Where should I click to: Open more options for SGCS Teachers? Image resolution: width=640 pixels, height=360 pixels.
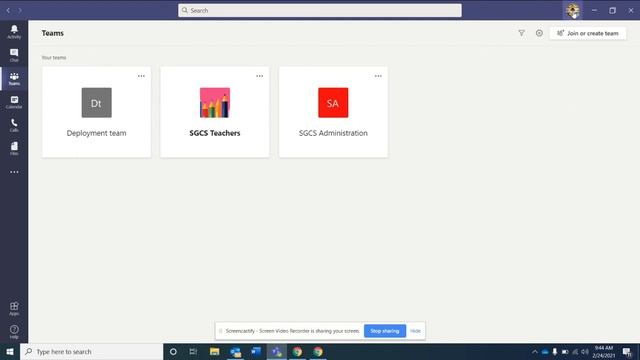pyautogui.click(x=260, y=76)
